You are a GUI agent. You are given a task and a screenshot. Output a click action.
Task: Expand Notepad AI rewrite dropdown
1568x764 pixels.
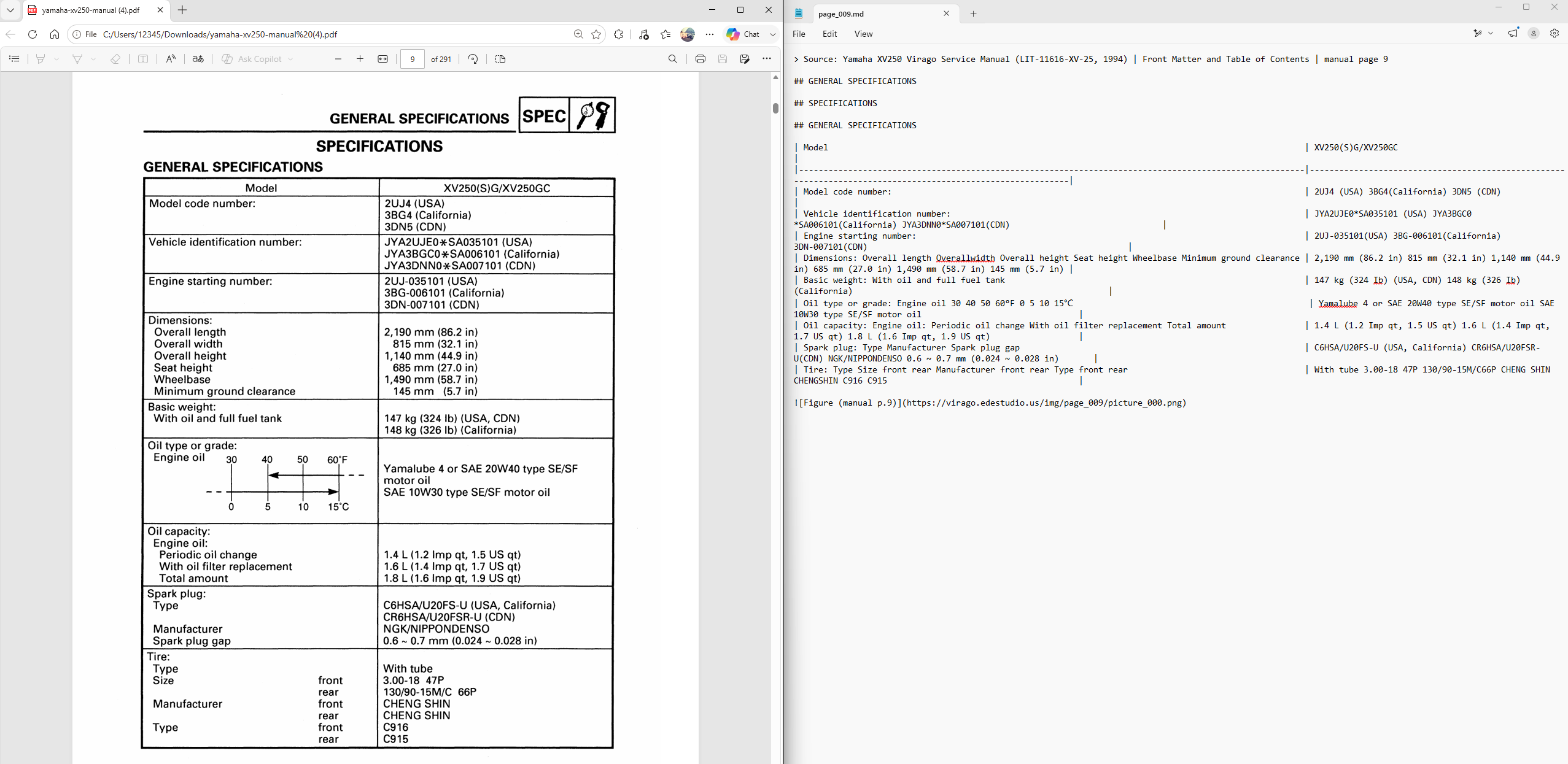(1491, 33)
